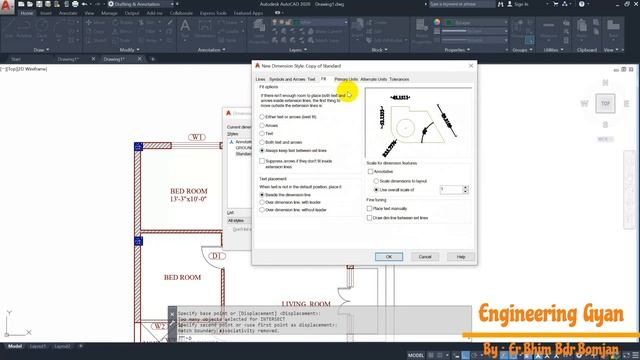Tick the Annotative checkbox
The image size is (640, 360).
tap(370, 172)
